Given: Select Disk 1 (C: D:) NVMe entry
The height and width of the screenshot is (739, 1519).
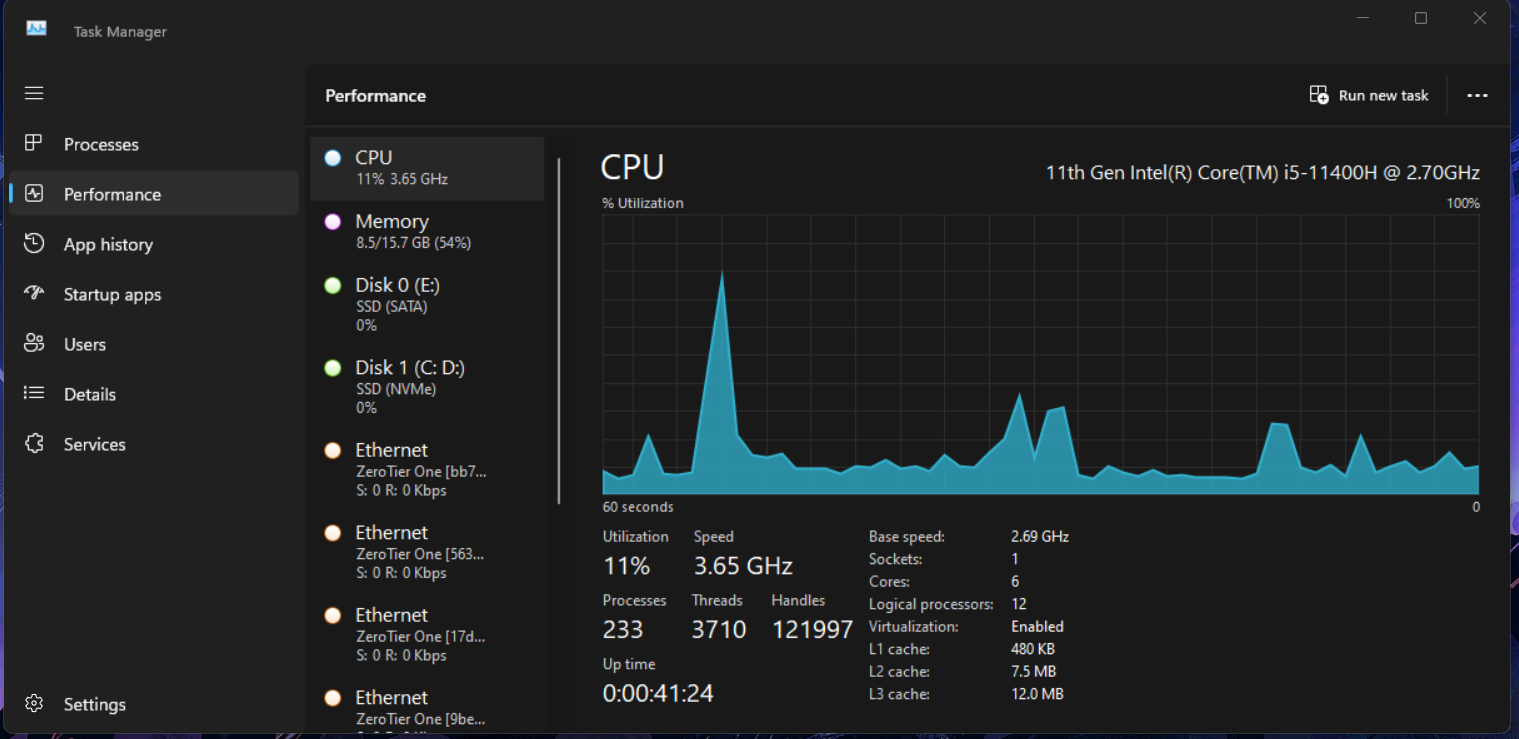Looking at the screenshot, I should tap(427, 386).
